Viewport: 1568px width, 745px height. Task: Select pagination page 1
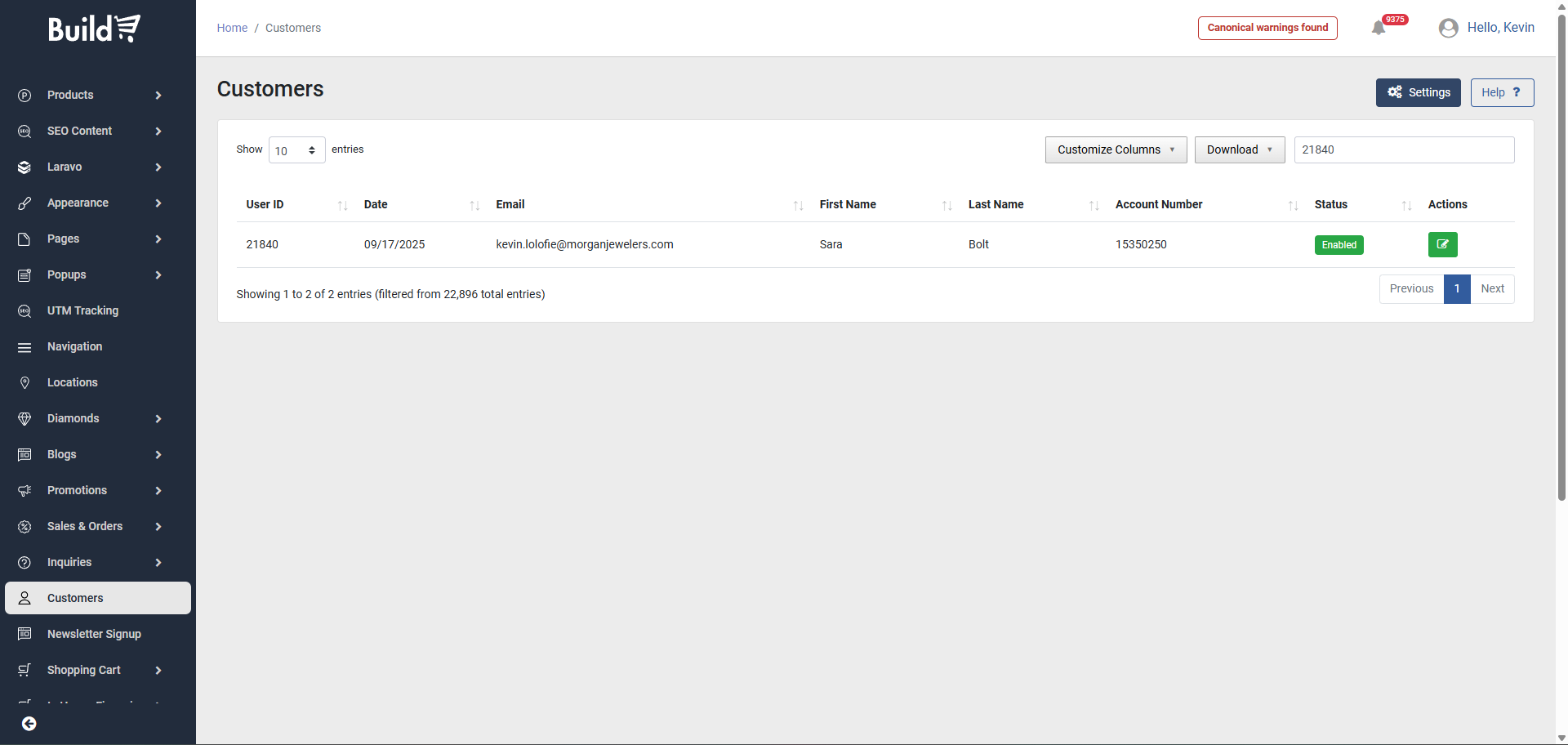[x=1457, y=289]
